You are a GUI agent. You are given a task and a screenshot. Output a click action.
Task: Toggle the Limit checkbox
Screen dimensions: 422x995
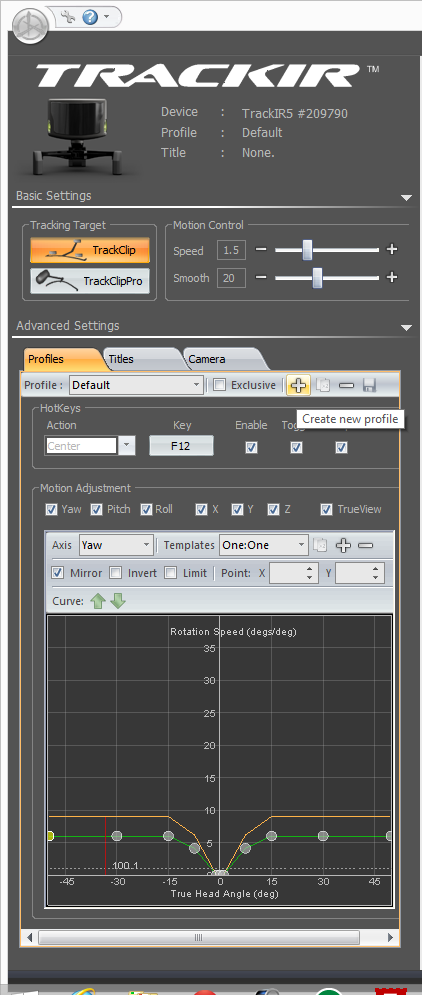(x=171, y=573)
